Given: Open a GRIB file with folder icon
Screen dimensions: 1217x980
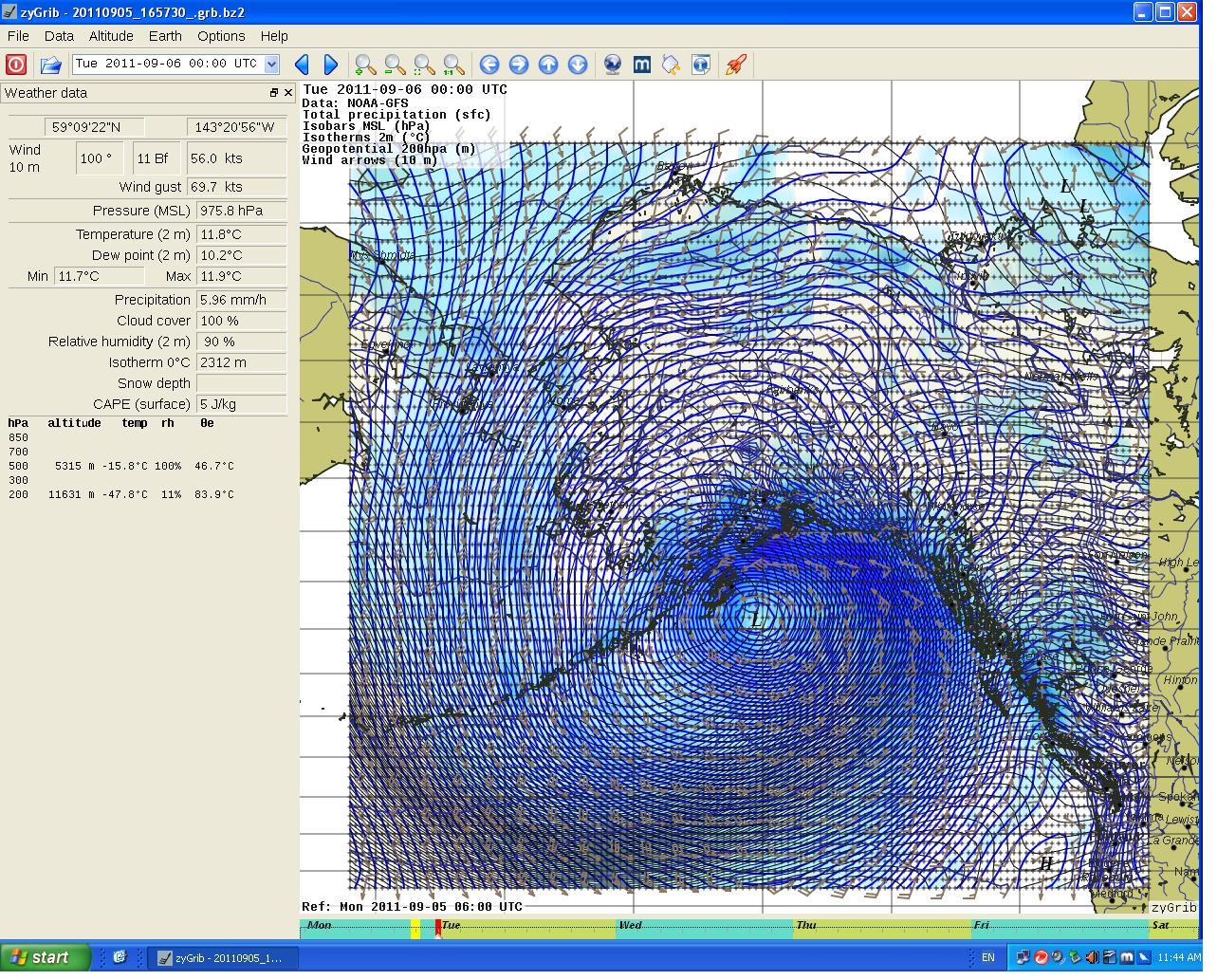Looking at the screenshot, I should tap(50, 65).
